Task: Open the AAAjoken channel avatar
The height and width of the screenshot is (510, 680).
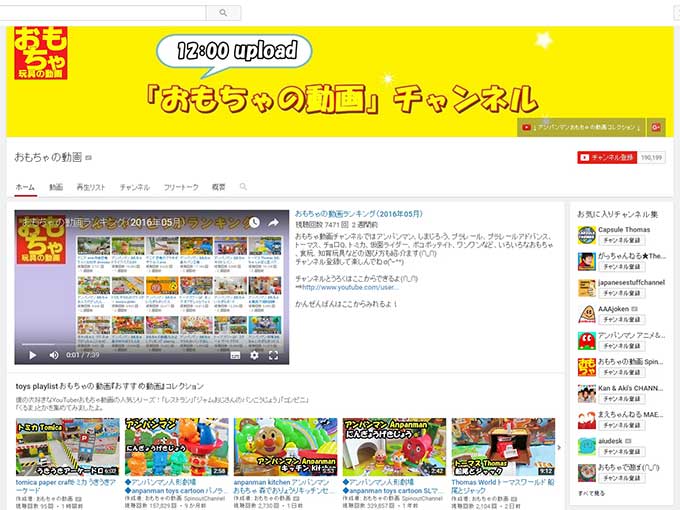Action: (x=587, y=314)
